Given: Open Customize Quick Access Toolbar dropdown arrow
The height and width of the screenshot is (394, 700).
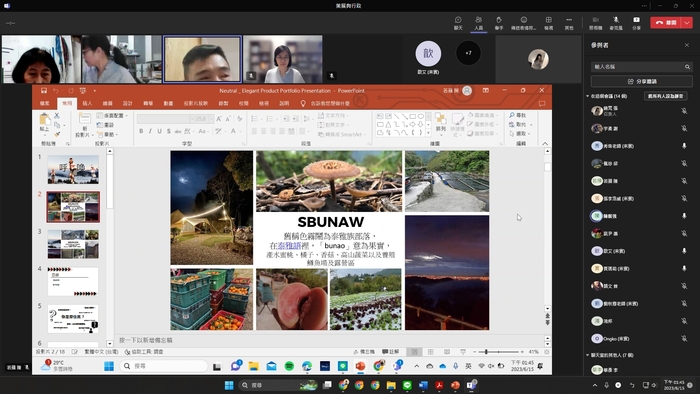Looking at the screenshot, I should [x=94, y=91].
